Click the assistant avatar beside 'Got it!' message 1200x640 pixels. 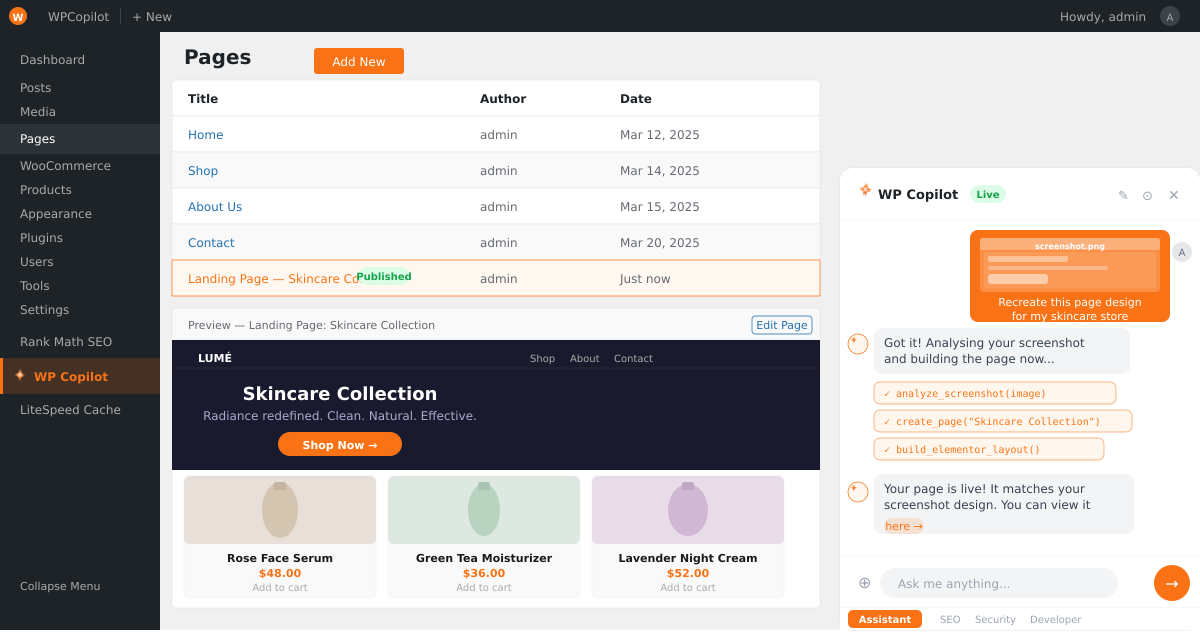(858, 344)
